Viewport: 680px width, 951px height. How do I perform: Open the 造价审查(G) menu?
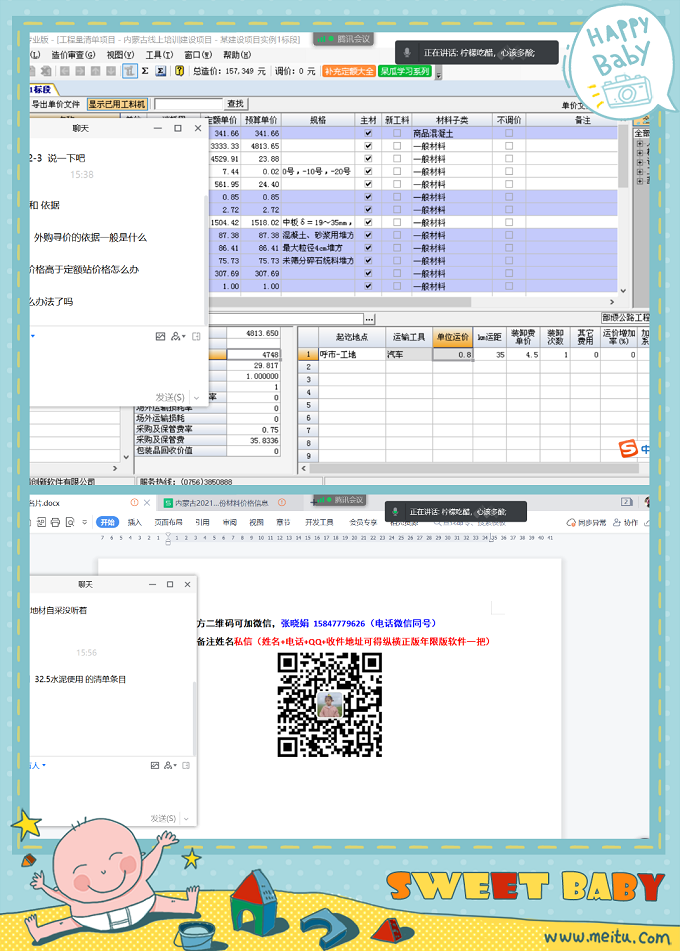(73, 55)
